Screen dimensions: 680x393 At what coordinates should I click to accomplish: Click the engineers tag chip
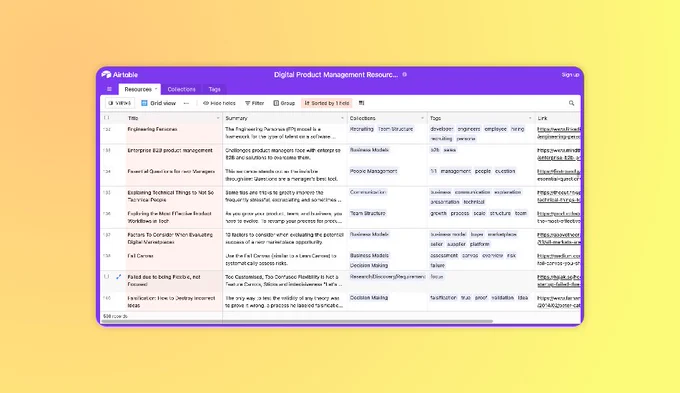(x=468, y=129)
